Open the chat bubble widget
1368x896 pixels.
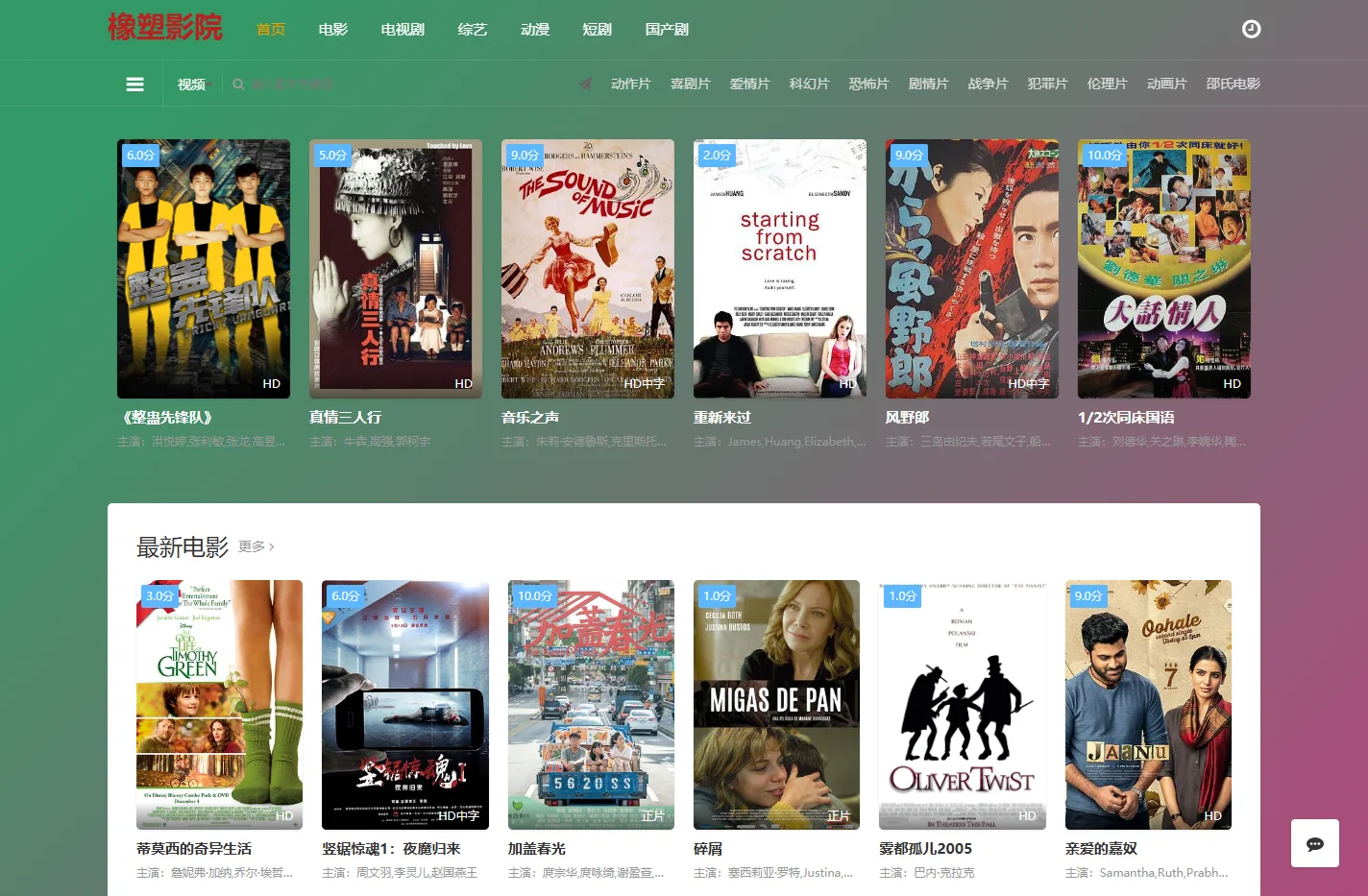tap(1315, 843)
